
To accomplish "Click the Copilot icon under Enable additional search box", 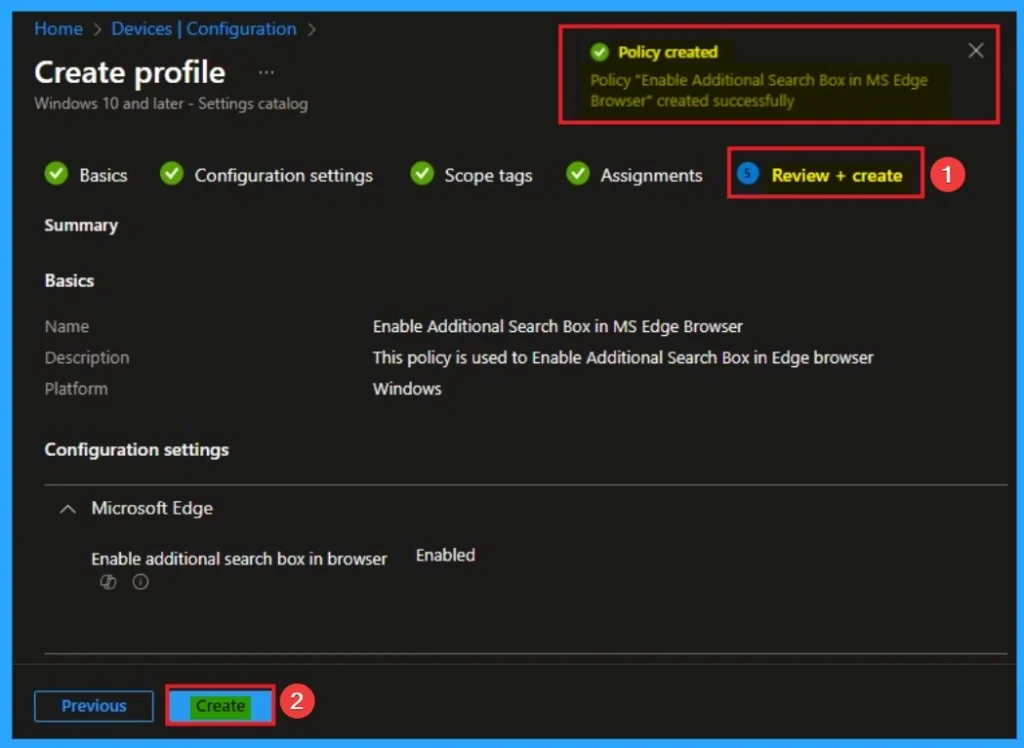I will (x=108, y=581).
